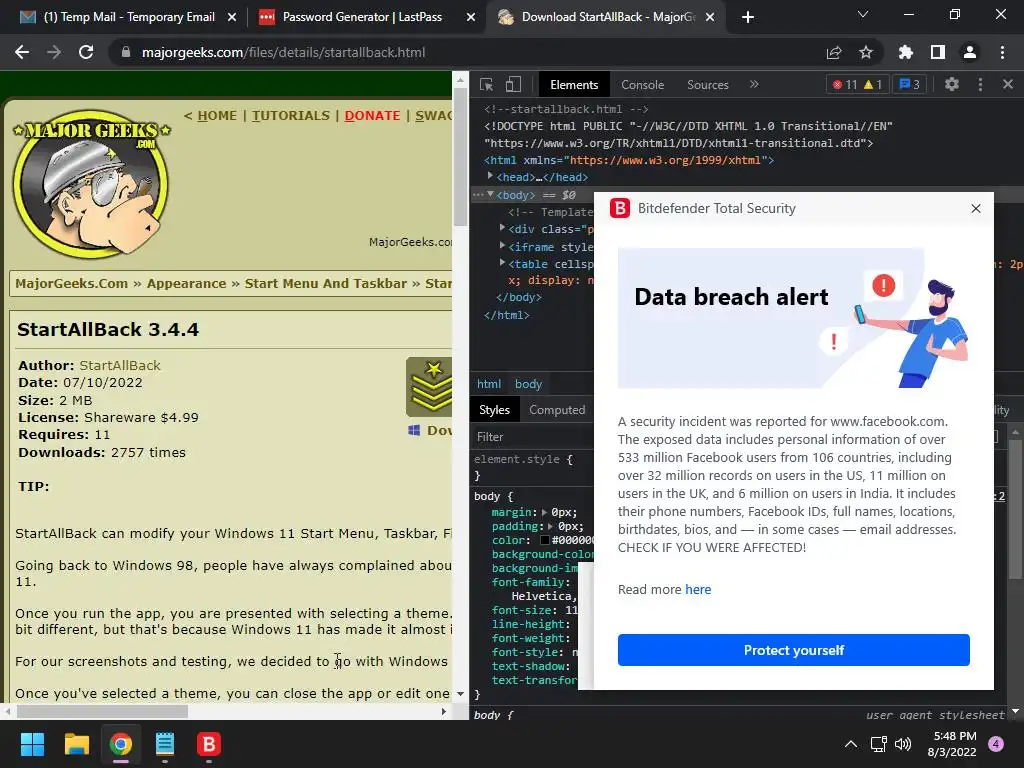This screenshot has height=768, width=1024.
Task: Click the styles Filter input field
Action: tap(532, 437)
